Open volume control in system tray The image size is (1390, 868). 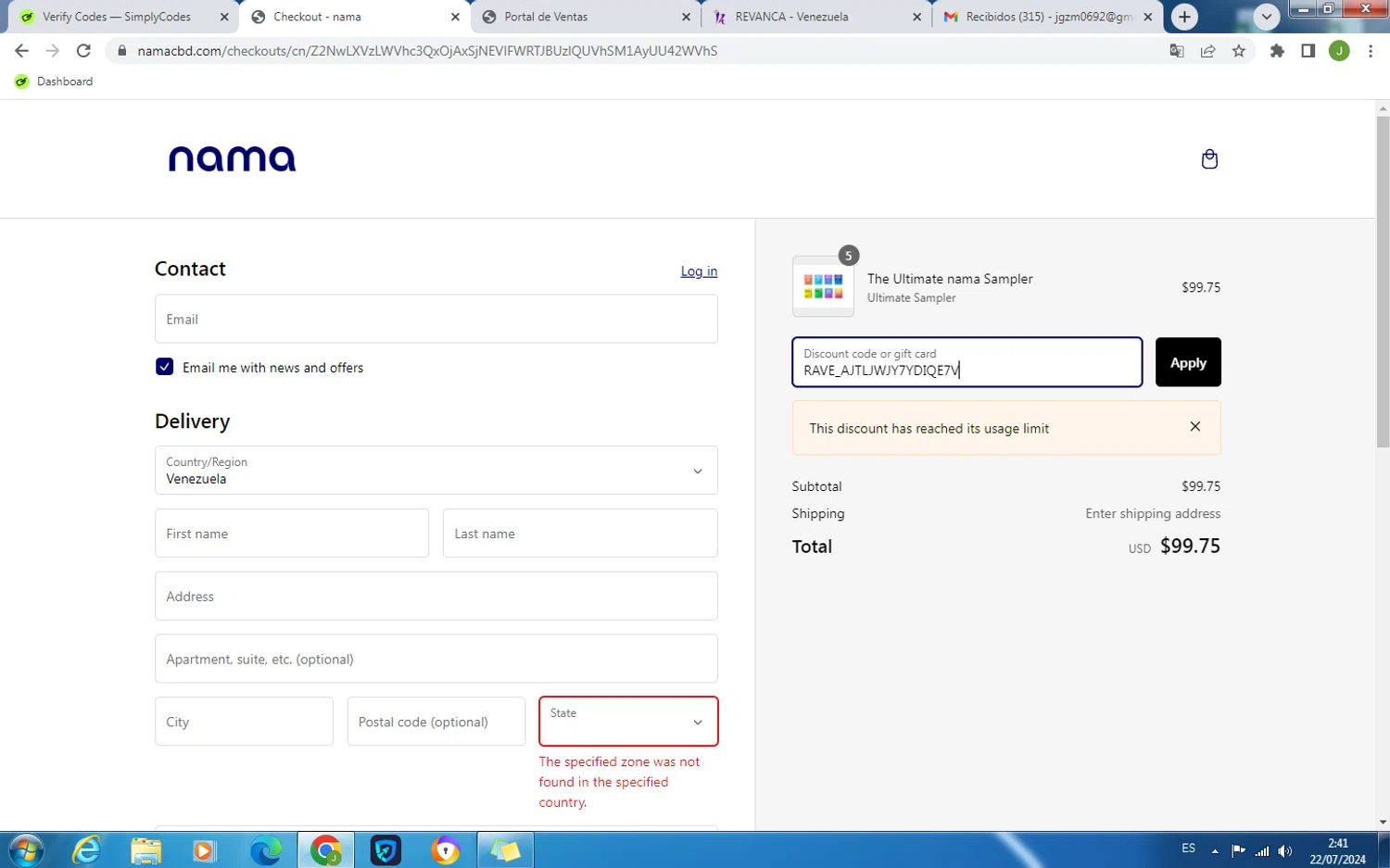tap(1284, 850)
